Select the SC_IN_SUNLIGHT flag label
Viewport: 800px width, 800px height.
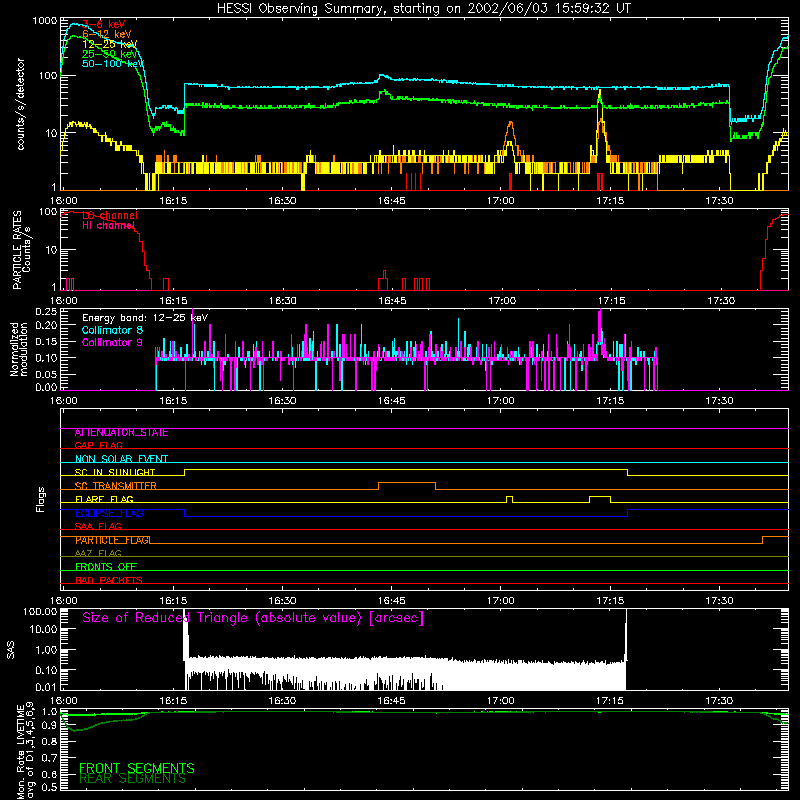pos(115,472)
